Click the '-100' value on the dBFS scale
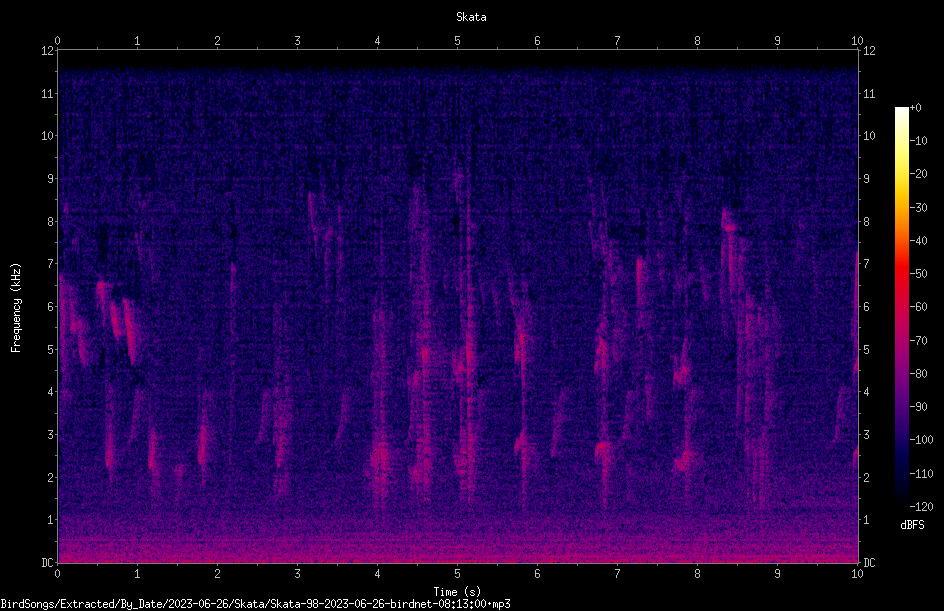Image resolution: width=944 pixels, height=611 pixels. click(921, 439)
